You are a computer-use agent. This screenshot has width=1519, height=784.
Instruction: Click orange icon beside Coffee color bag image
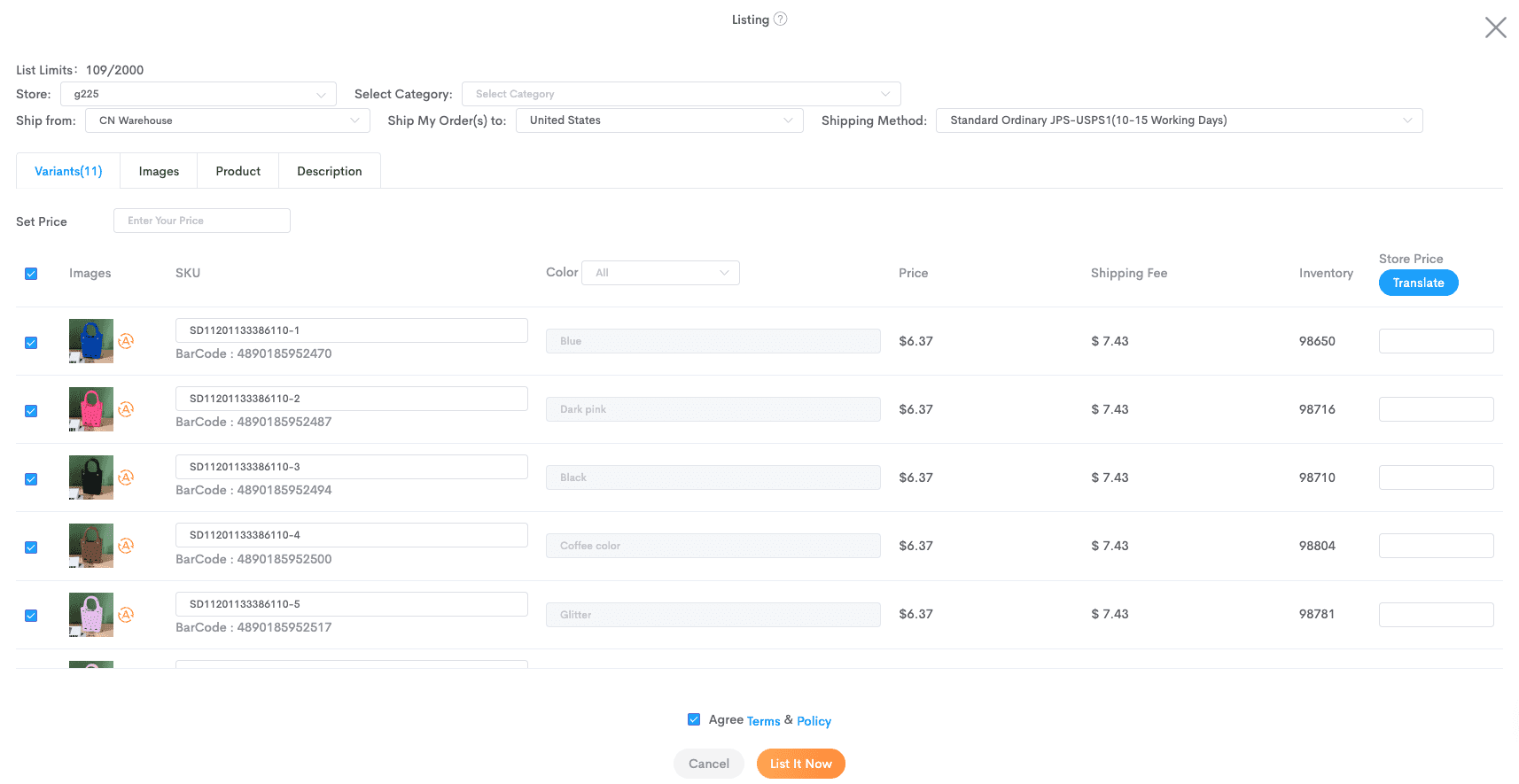click(126, 546)
